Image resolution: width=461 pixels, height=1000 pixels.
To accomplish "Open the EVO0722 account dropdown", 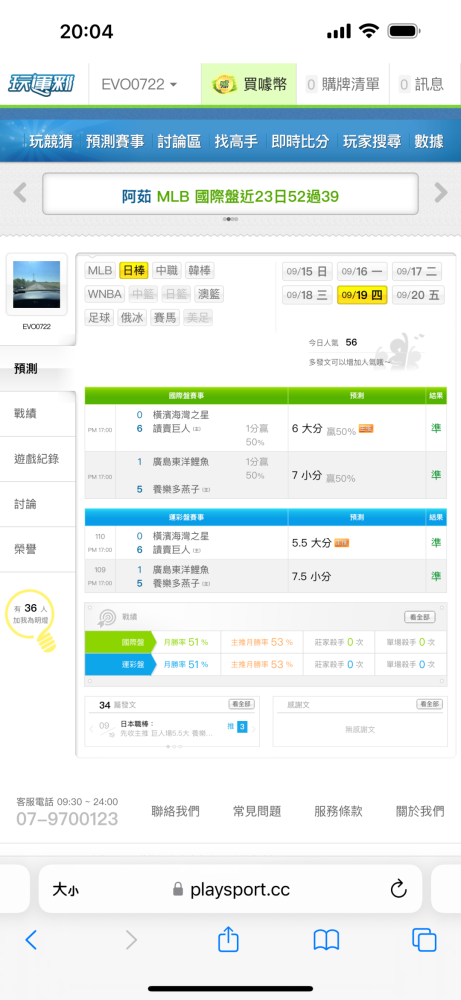I will [x=140, y=84].
